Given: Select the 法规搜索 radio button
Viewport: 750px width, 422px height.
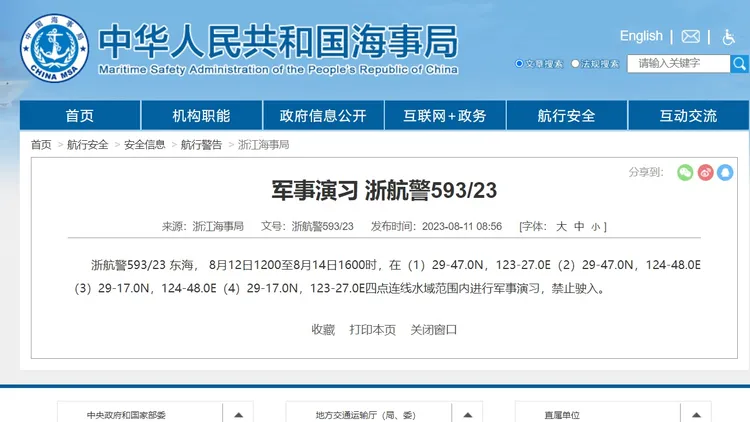Looking at the screenshot, I should [x=575, y=64].
